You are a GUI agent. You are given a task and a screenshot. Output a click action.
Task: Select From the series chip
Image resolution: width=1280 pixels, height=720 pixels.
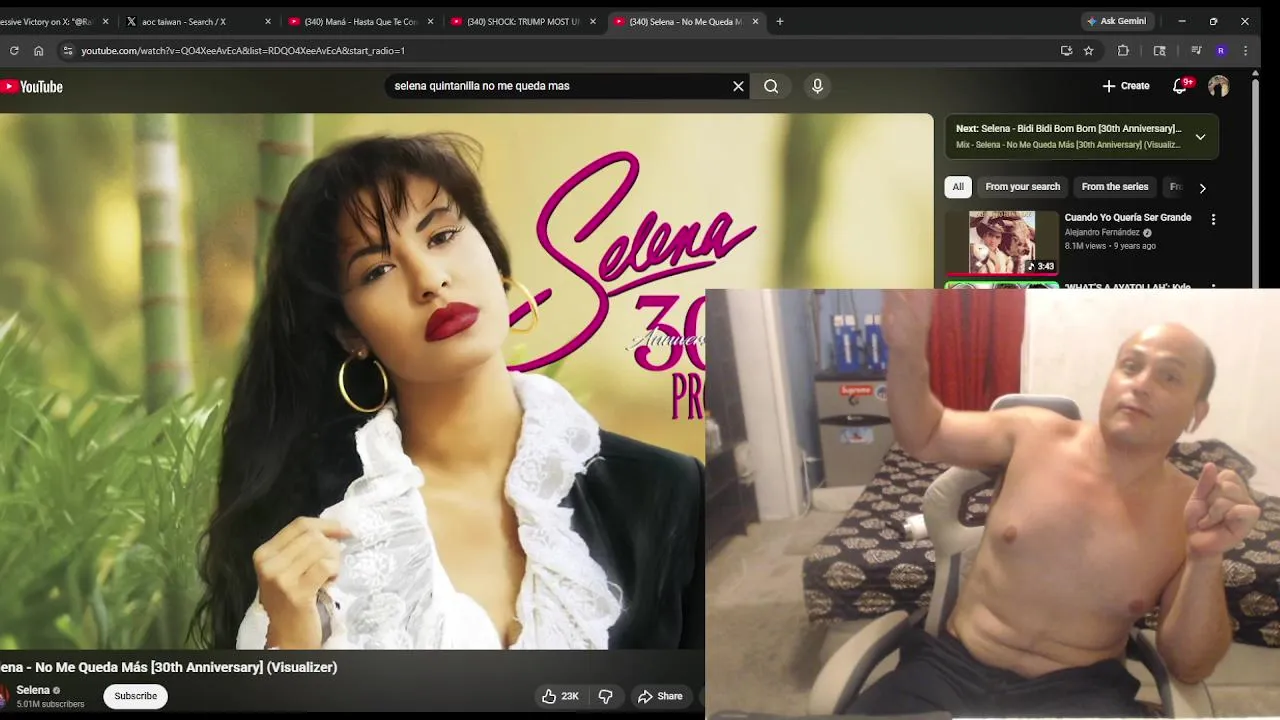1114,187
